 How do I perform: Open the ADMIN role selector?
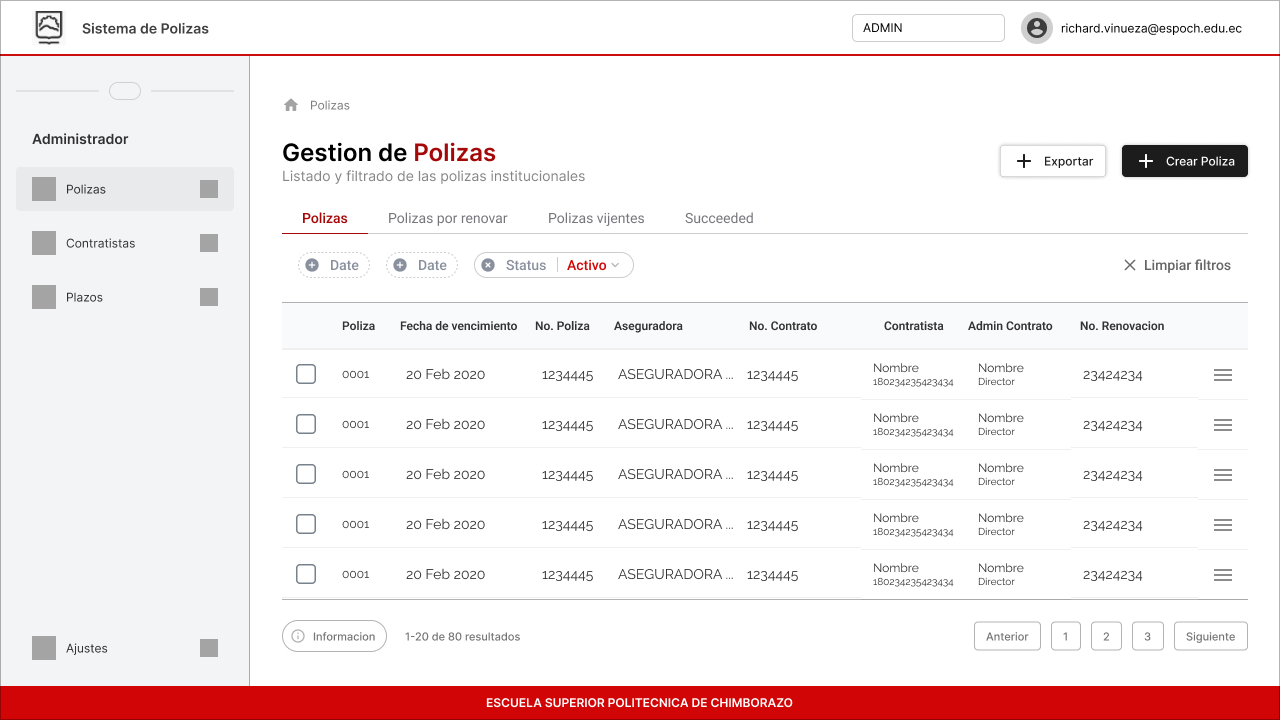pyautogui.click(x=927, y=28)
